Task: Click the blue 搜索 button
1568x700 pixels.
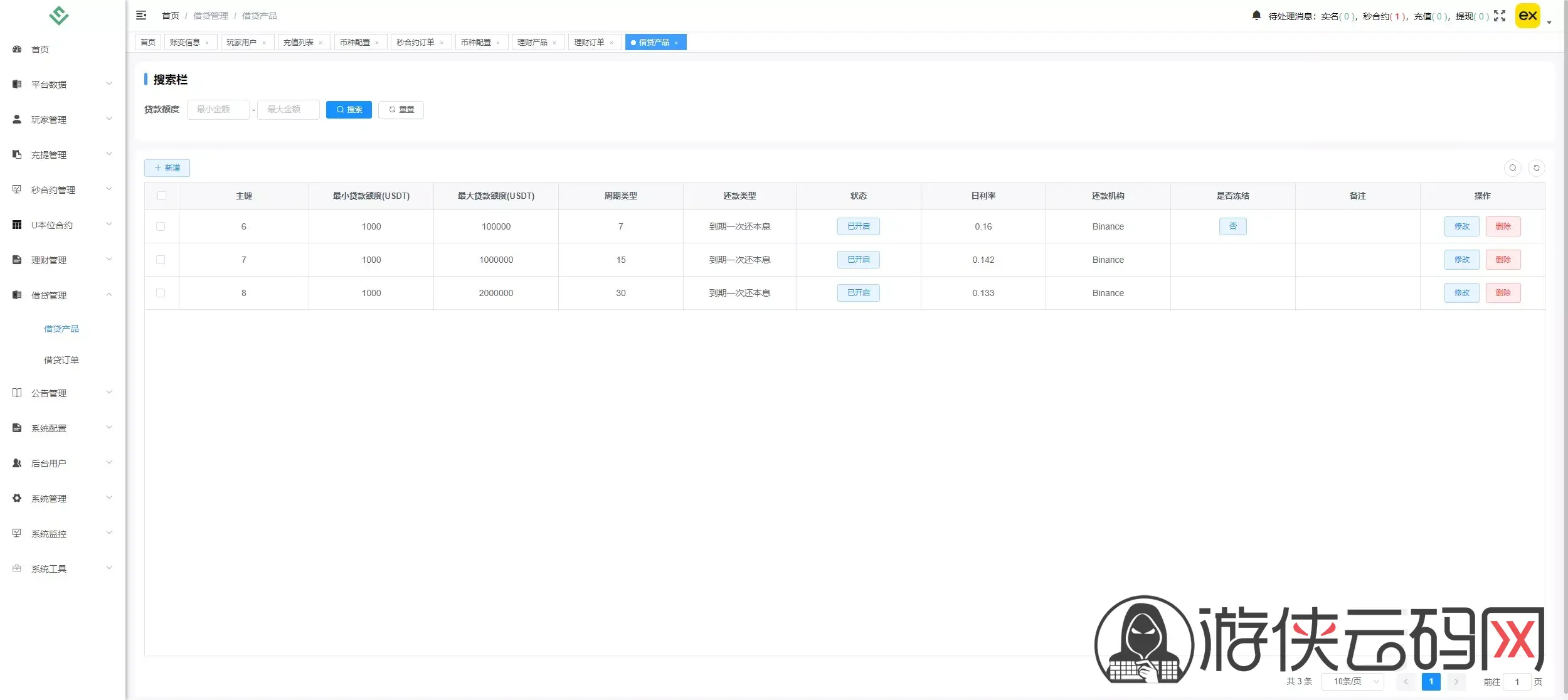Action: coord(349,110)
